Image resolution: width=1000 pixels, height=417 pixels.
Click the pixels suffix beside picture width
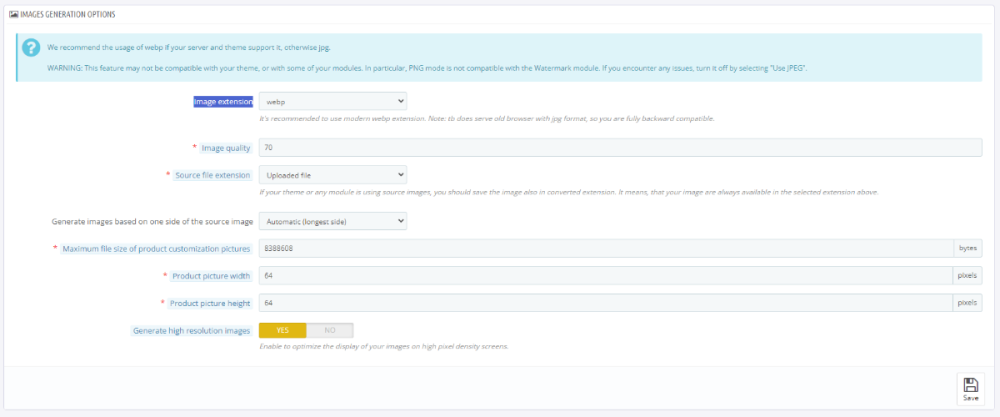pyautogui.click(x=967, y=275)
